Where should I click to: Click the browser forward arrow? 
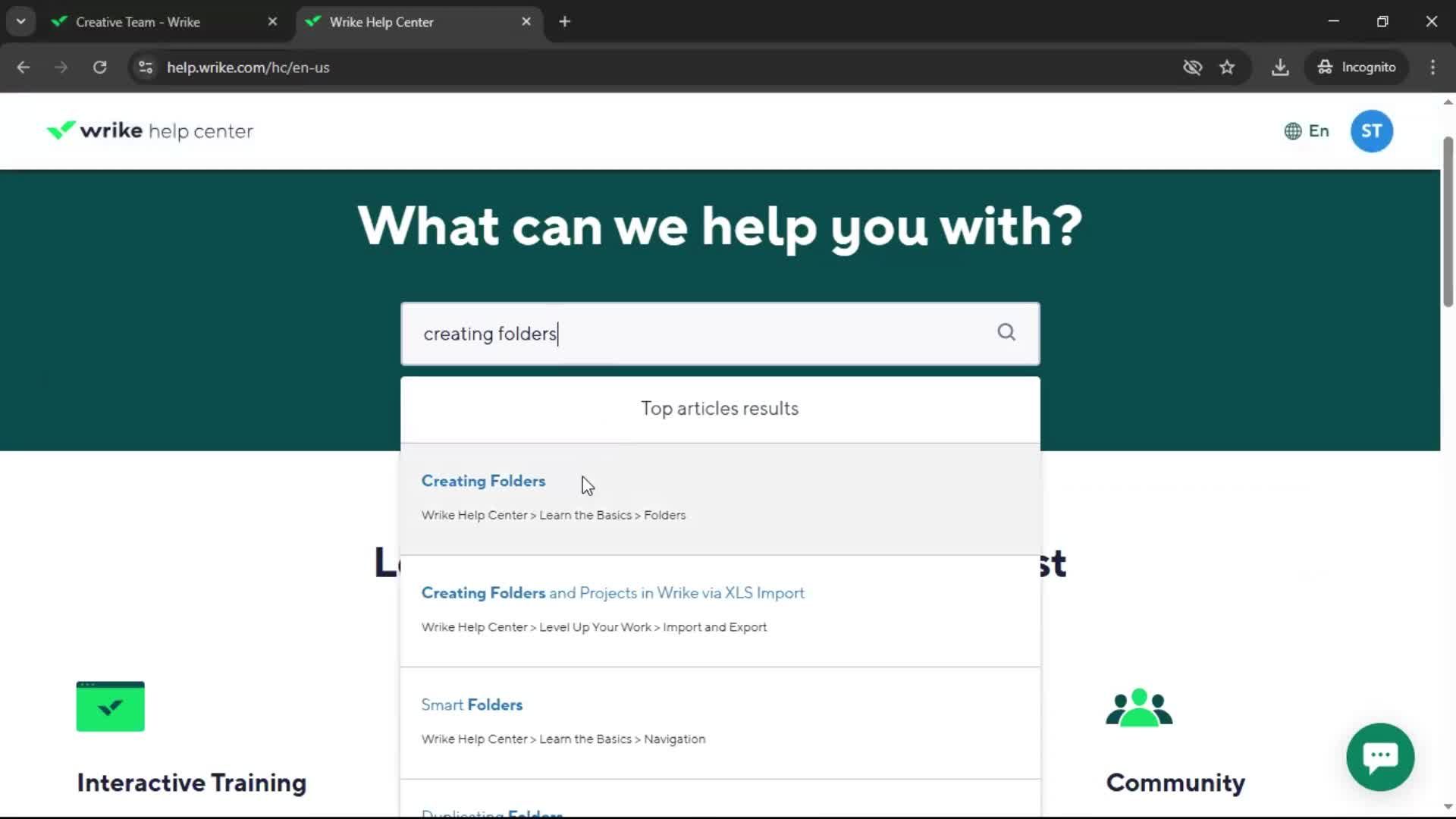pyautogui.click(x=61, y=67)
